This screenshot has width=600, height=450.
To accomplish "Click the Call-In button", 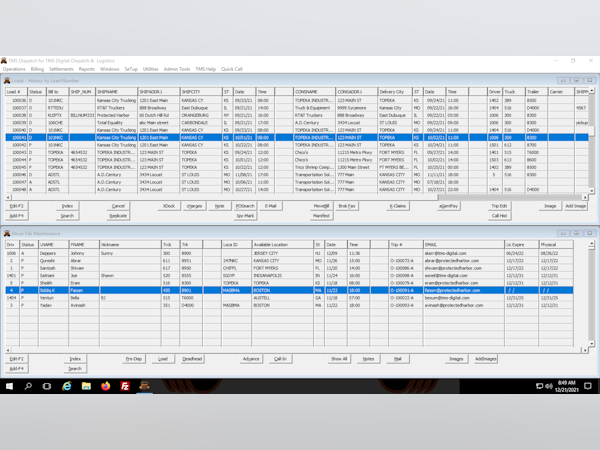I will (280, 359).
